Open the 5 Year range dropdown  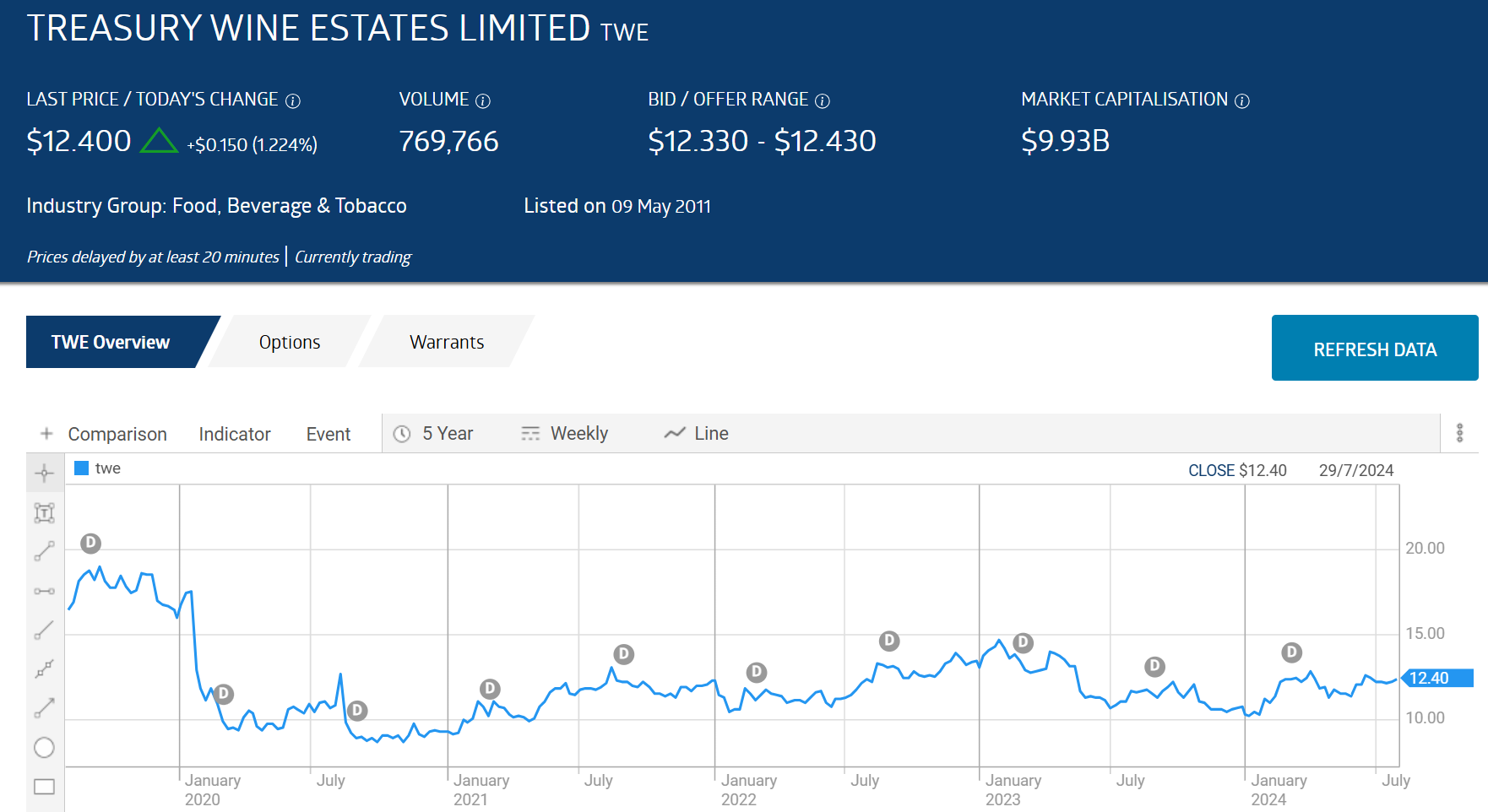[x=434, y=434]
